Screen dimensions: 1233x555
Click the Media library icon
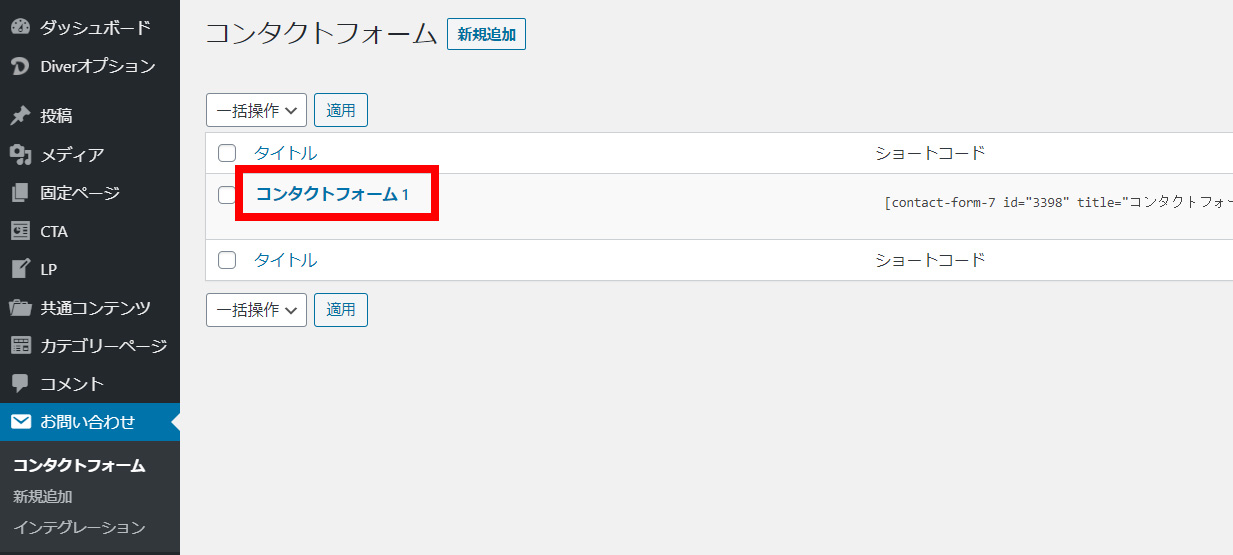(20, 154)
